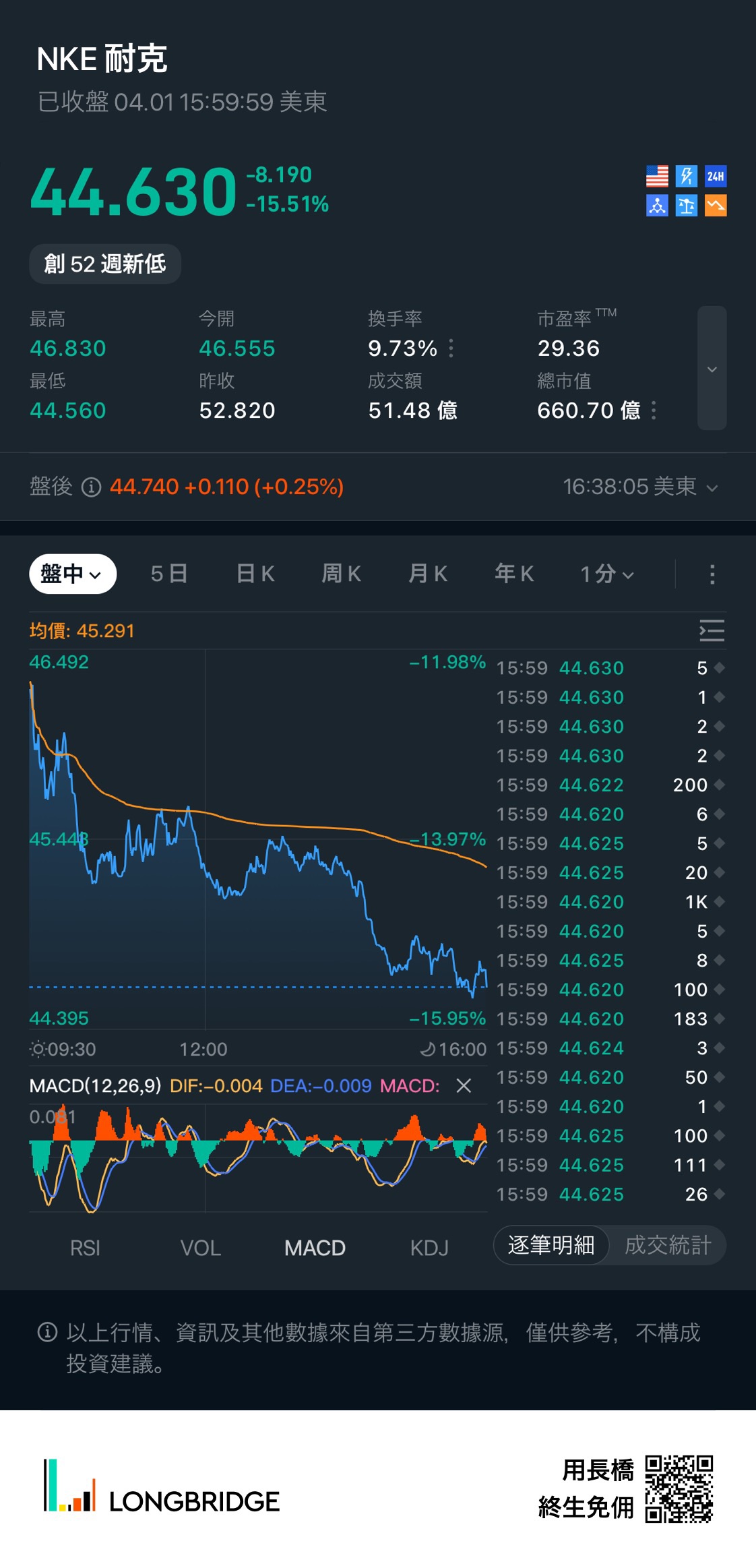The image size is (756, 1568).
Task: Click the 24H trading icon
Action: tap(715, 177)
